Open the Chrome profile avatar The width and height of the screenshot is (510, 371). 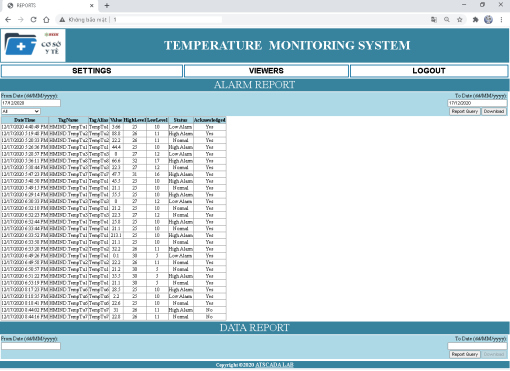(x=488, y=20)
